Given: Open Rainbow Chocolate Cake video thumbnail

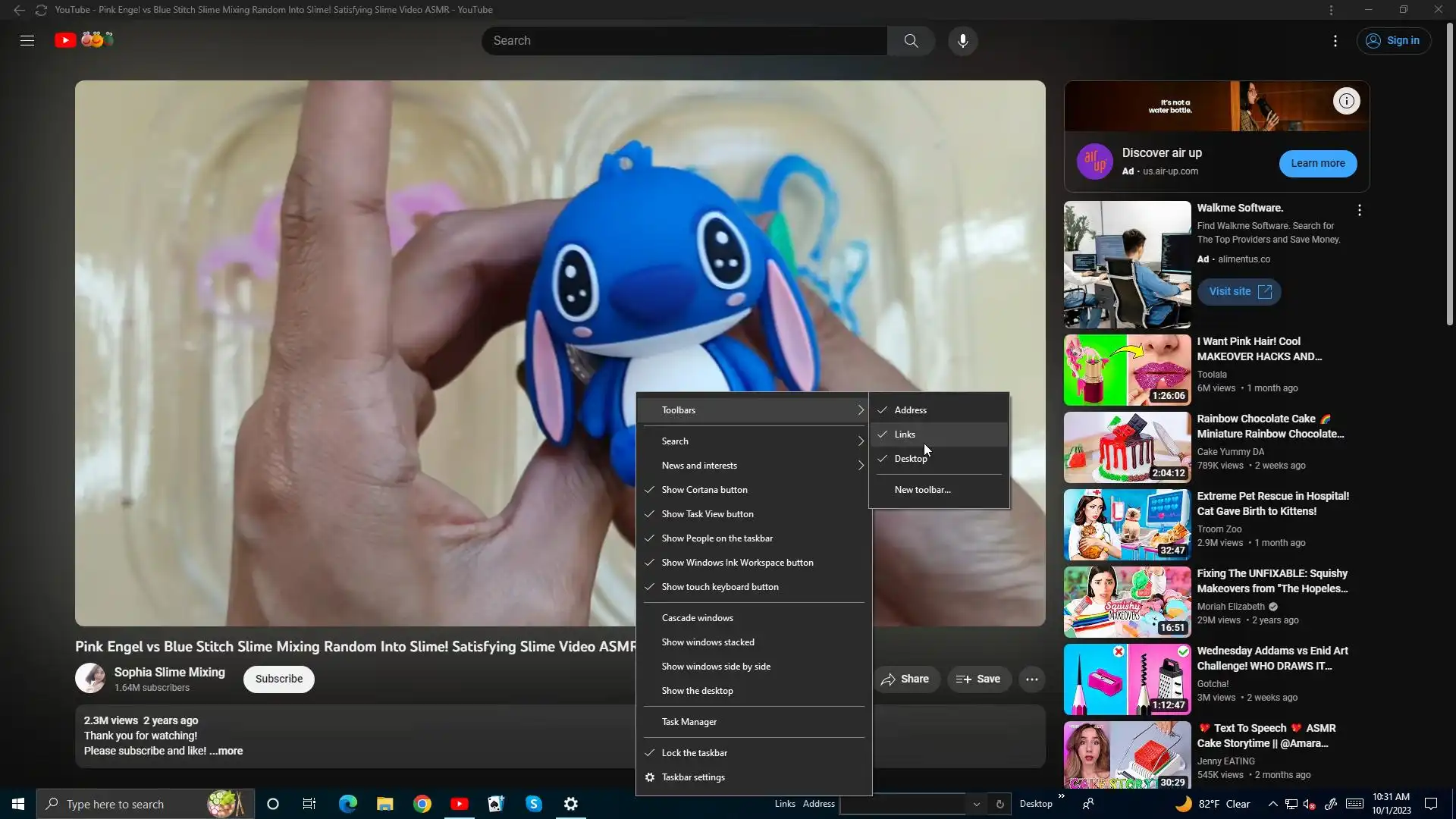Looking at the screenshot, I should coord(1127,447).
